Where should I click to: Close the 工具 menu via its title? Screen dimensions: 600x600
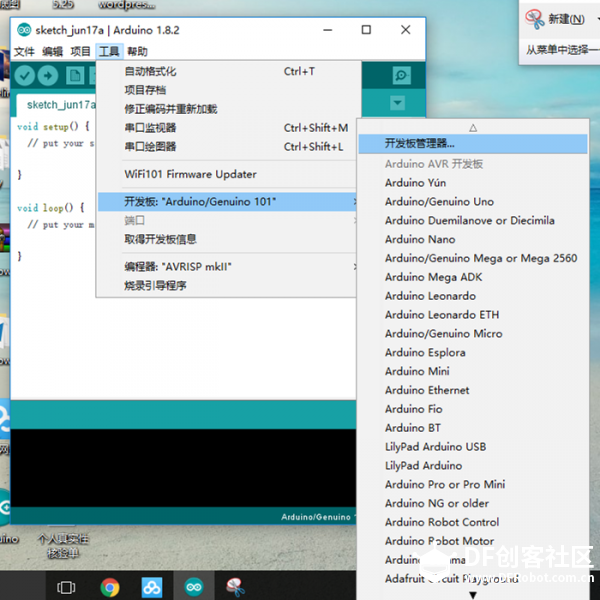(109, 51)
